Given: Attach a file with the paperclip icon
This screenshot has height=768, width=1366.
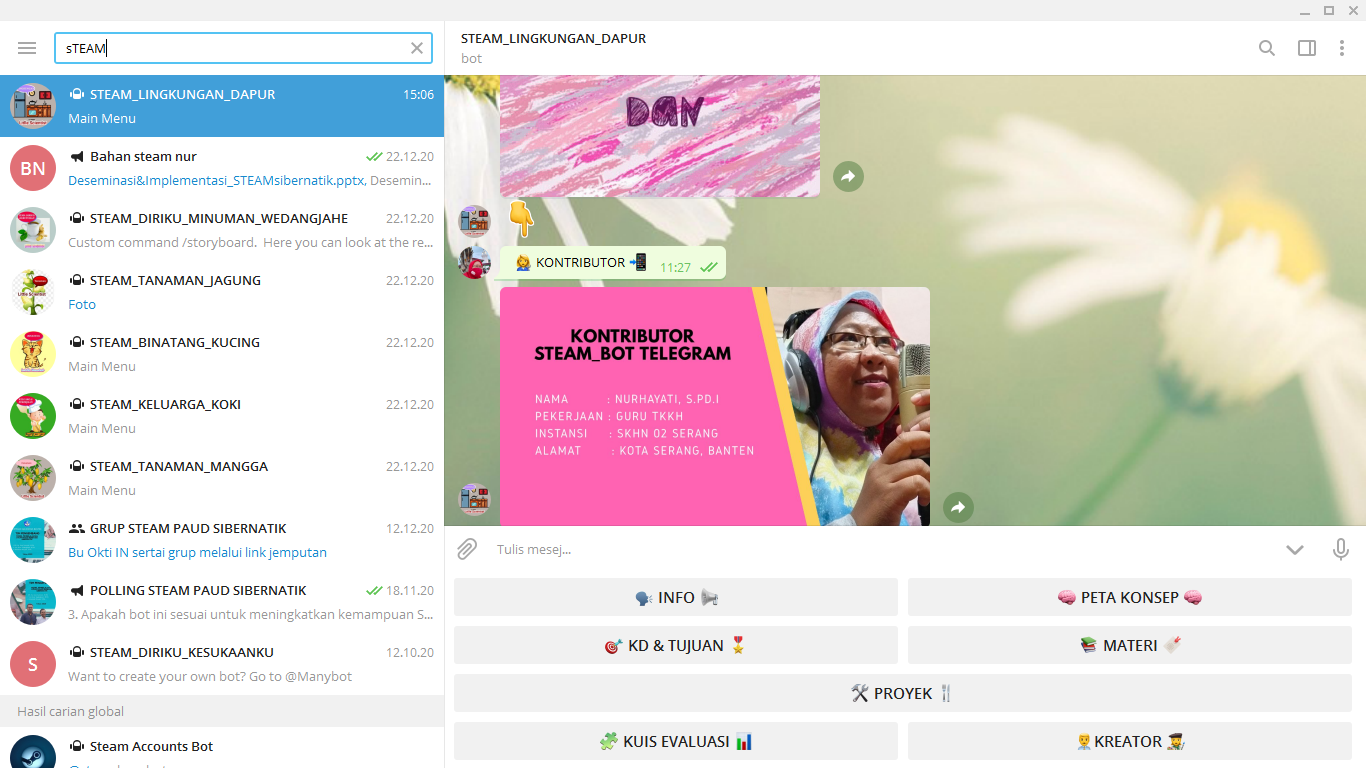Looking at the screenshot, I should [x=467, y=549].
